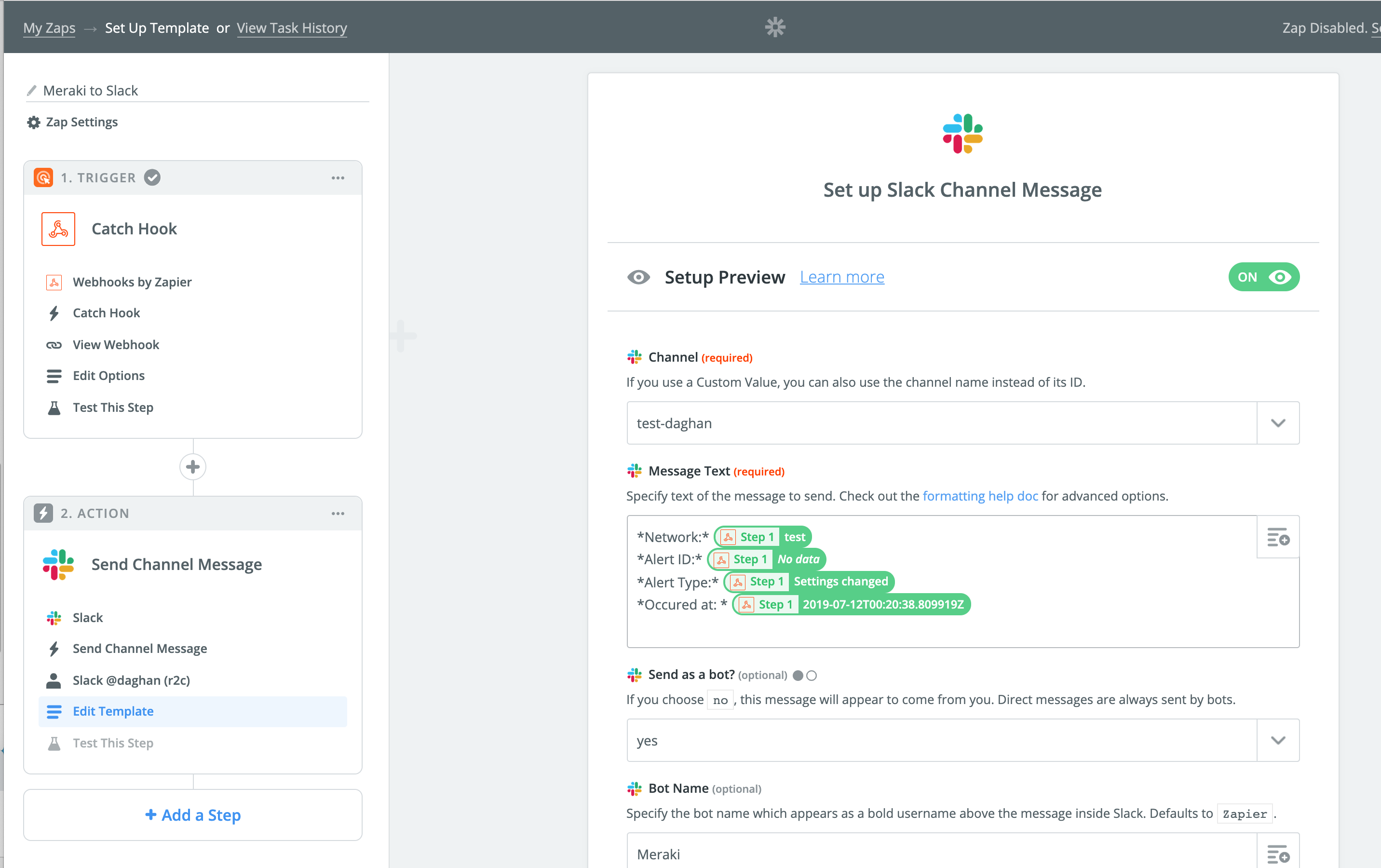Click the Zapier logo in the top bar
Image resolution: width=1381 pixels, height=868 pixels.
775,27
